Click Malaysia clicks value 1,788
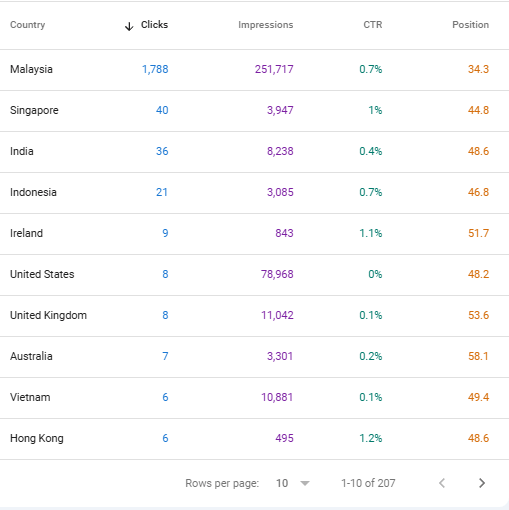The height and width of the screenshot is (510, 509). pos(155,69)
